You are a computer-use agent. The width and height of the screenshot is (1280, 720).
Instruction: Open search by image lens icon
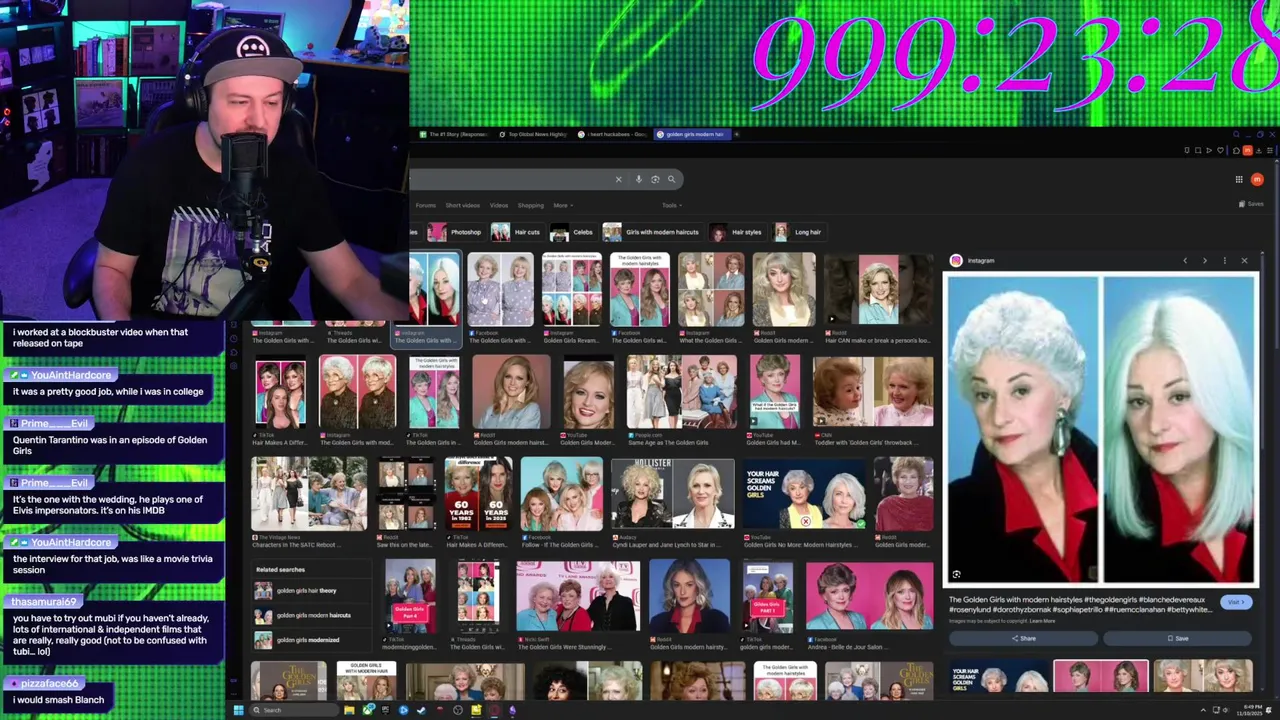655,180
